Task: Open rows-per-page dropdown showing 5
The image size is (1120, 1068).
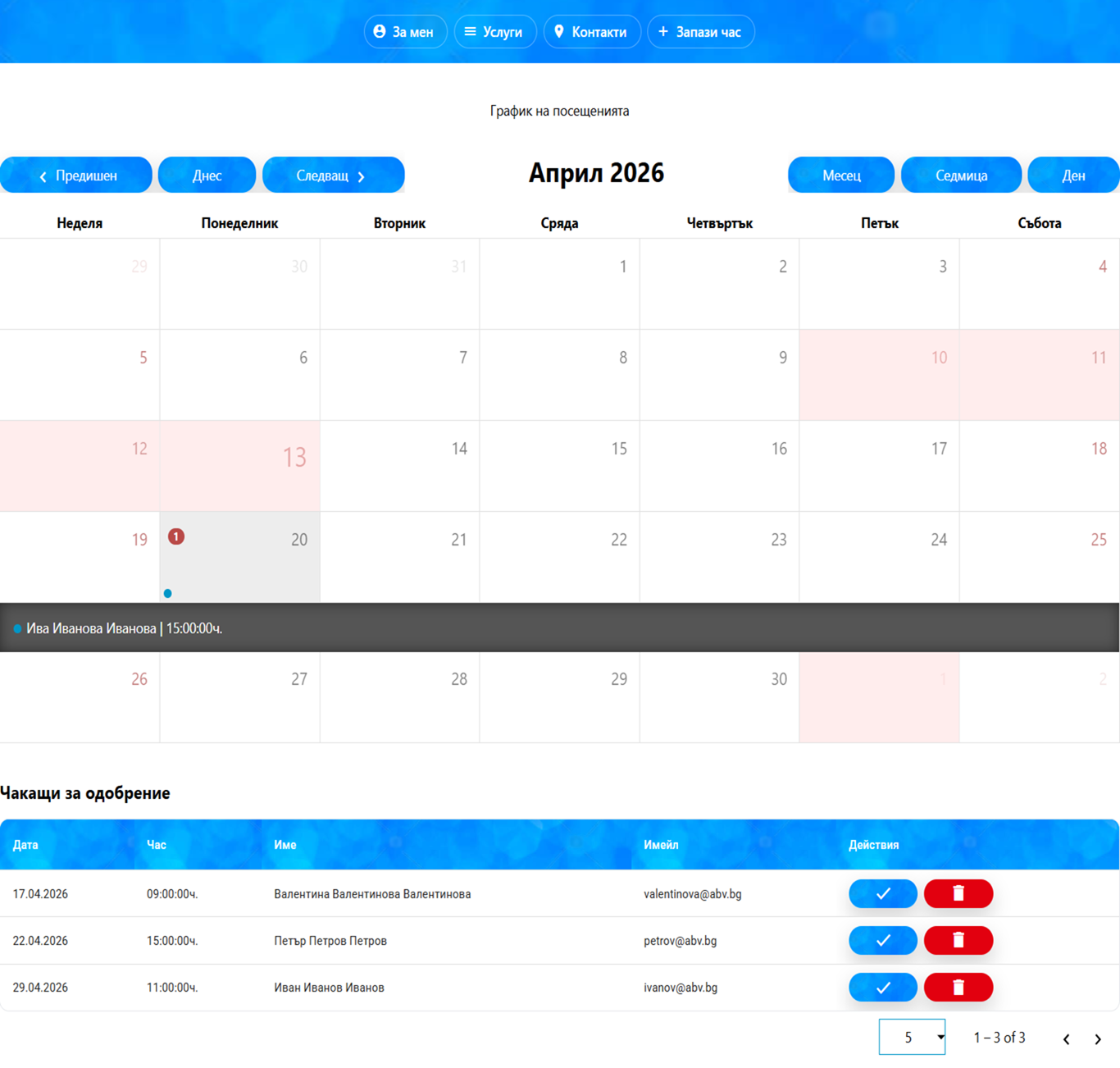Action: (x=912, y=1037)
